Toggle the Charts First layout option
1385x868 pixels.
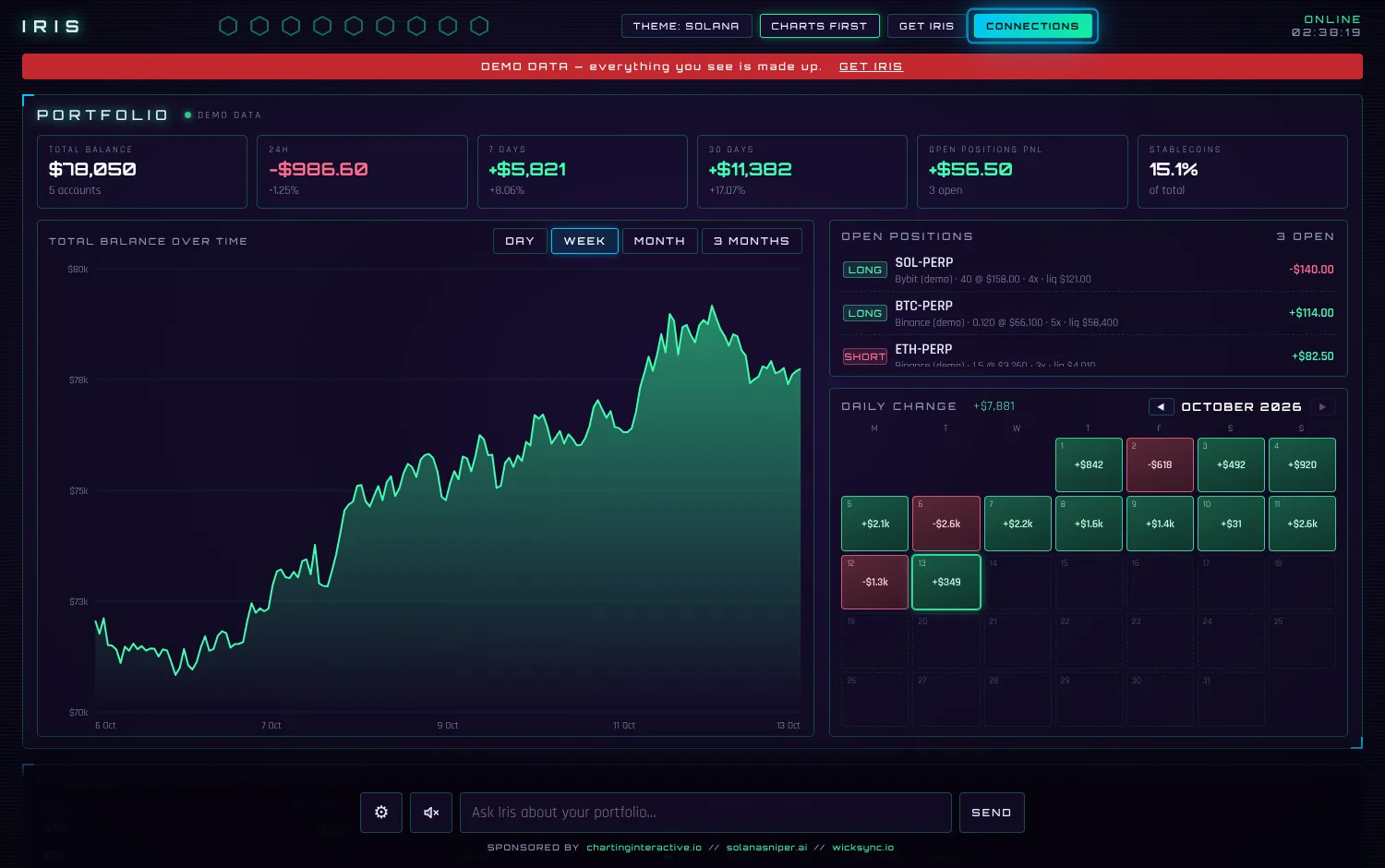[x=819, y=26]
